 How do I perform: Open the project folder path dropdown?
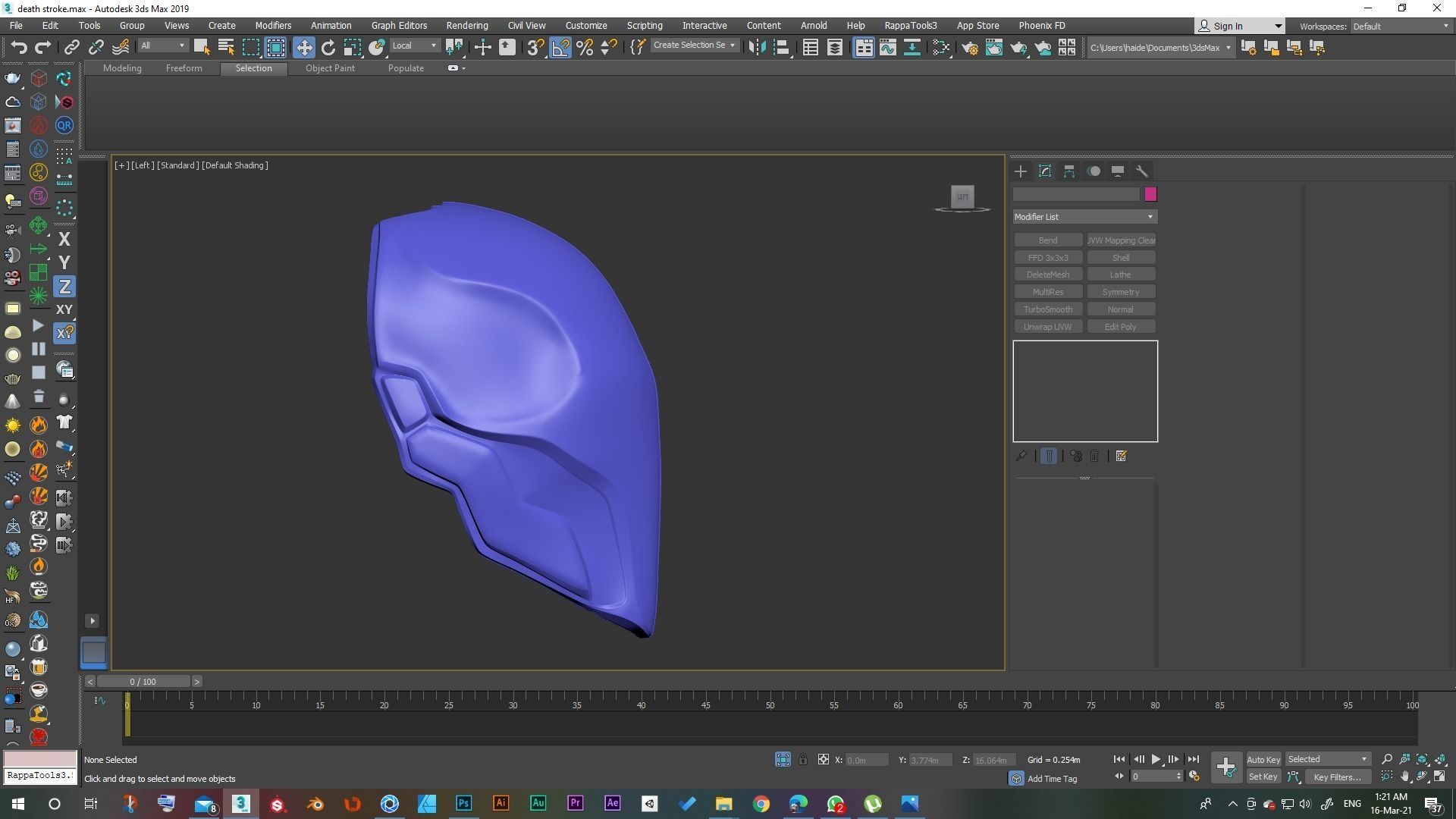(x=1160, y=48)
